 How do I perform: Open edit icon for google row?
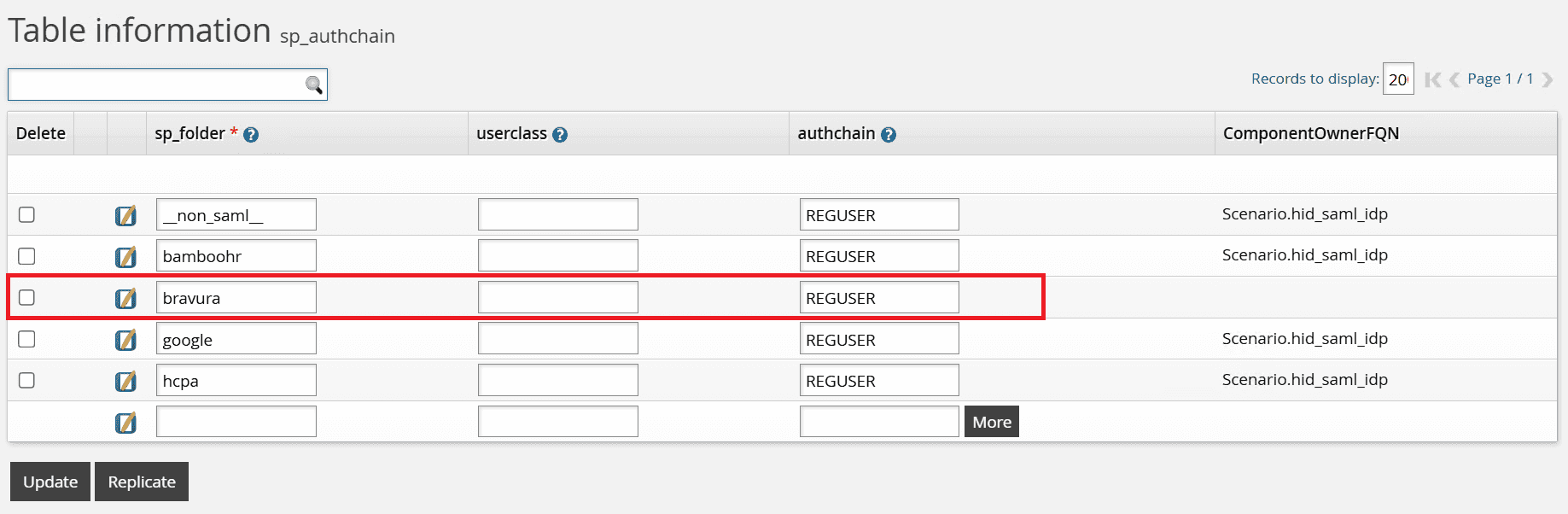point(125,340)
